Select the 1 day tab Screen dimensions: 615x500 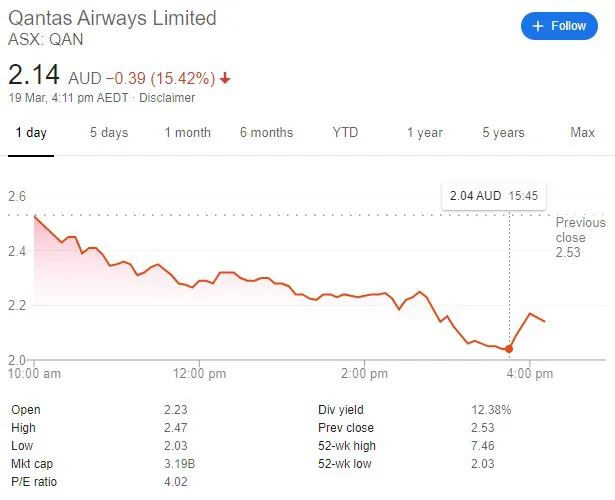point(30,133)
